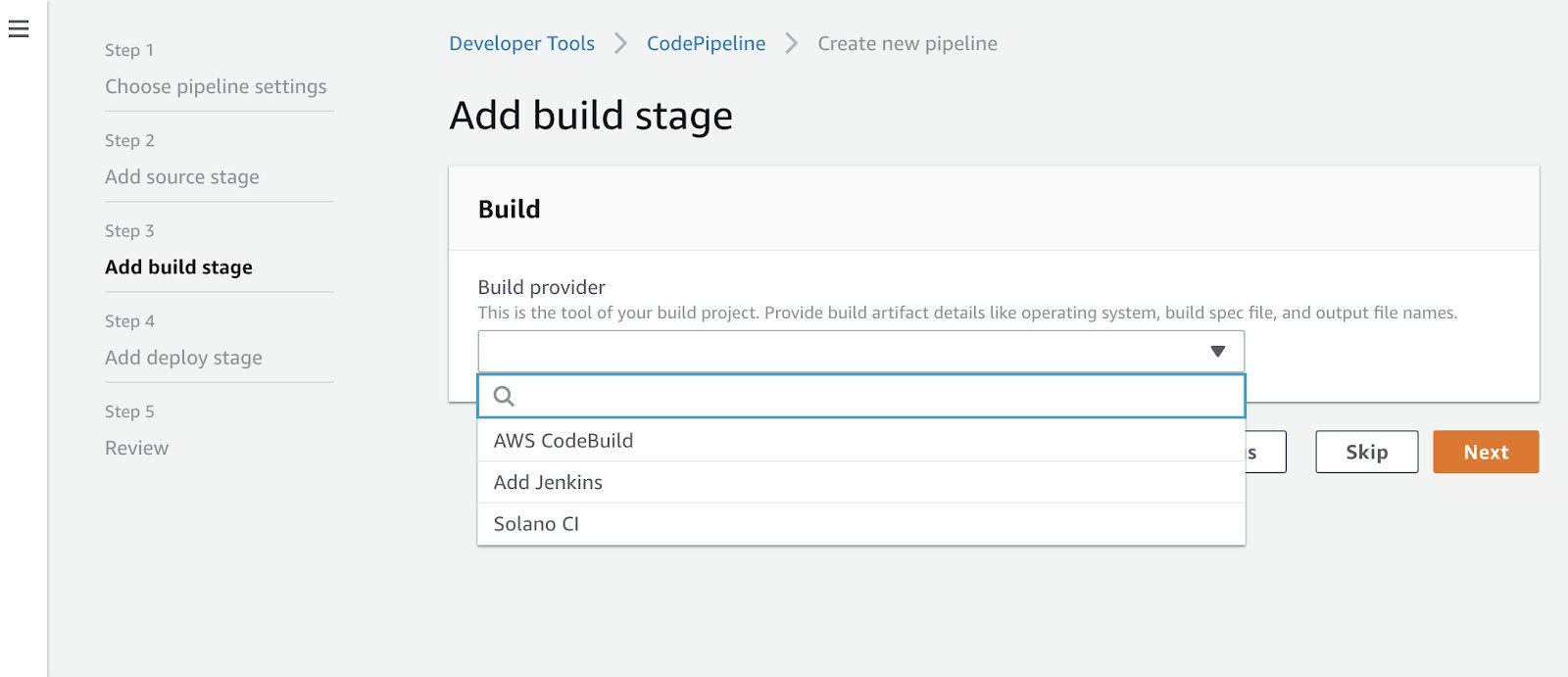The height and width of the screenshot is (677, 1568).
Task: Click the Build section header
Action: coord(509,209)
